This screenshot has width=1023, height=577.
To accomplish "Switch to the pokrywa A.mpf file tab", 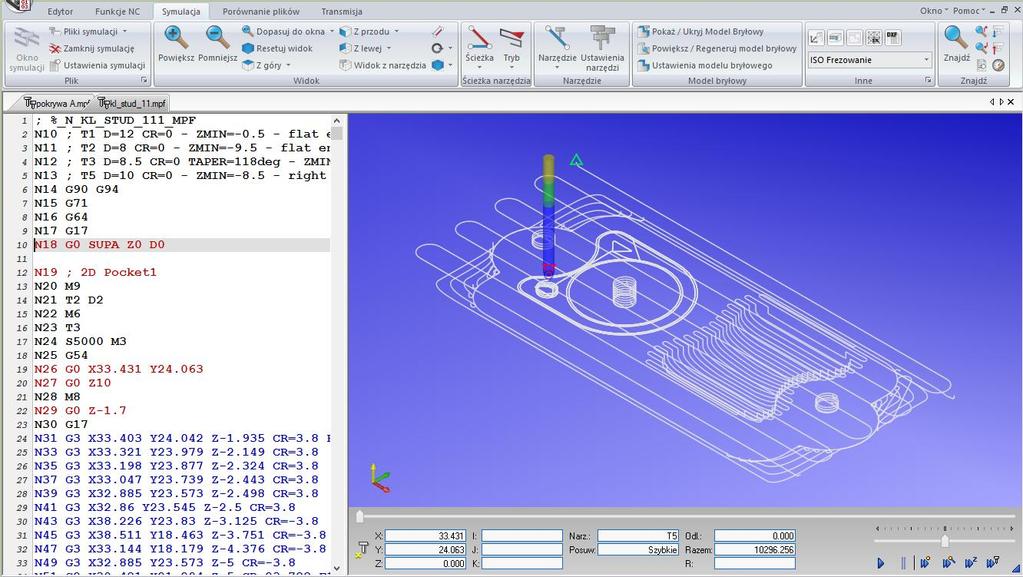I will pos(56,103).
